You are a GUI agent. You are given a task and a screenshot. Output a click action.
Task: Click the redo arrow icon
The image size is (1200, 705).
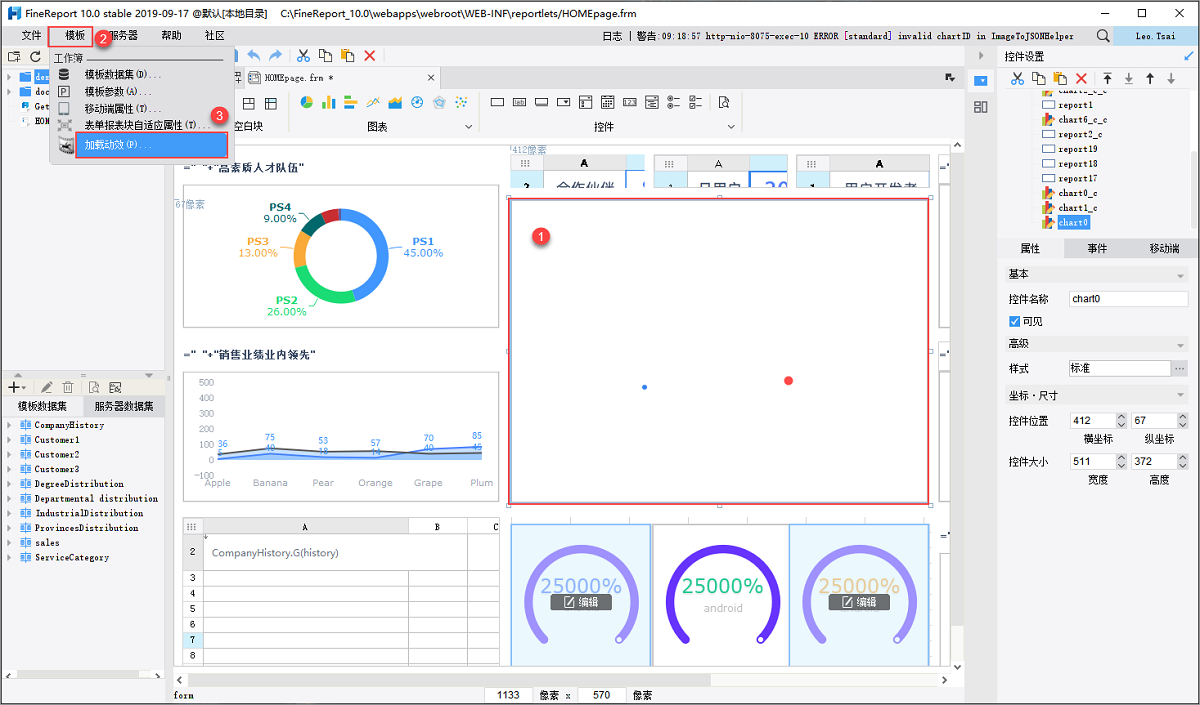pos(276,56)
